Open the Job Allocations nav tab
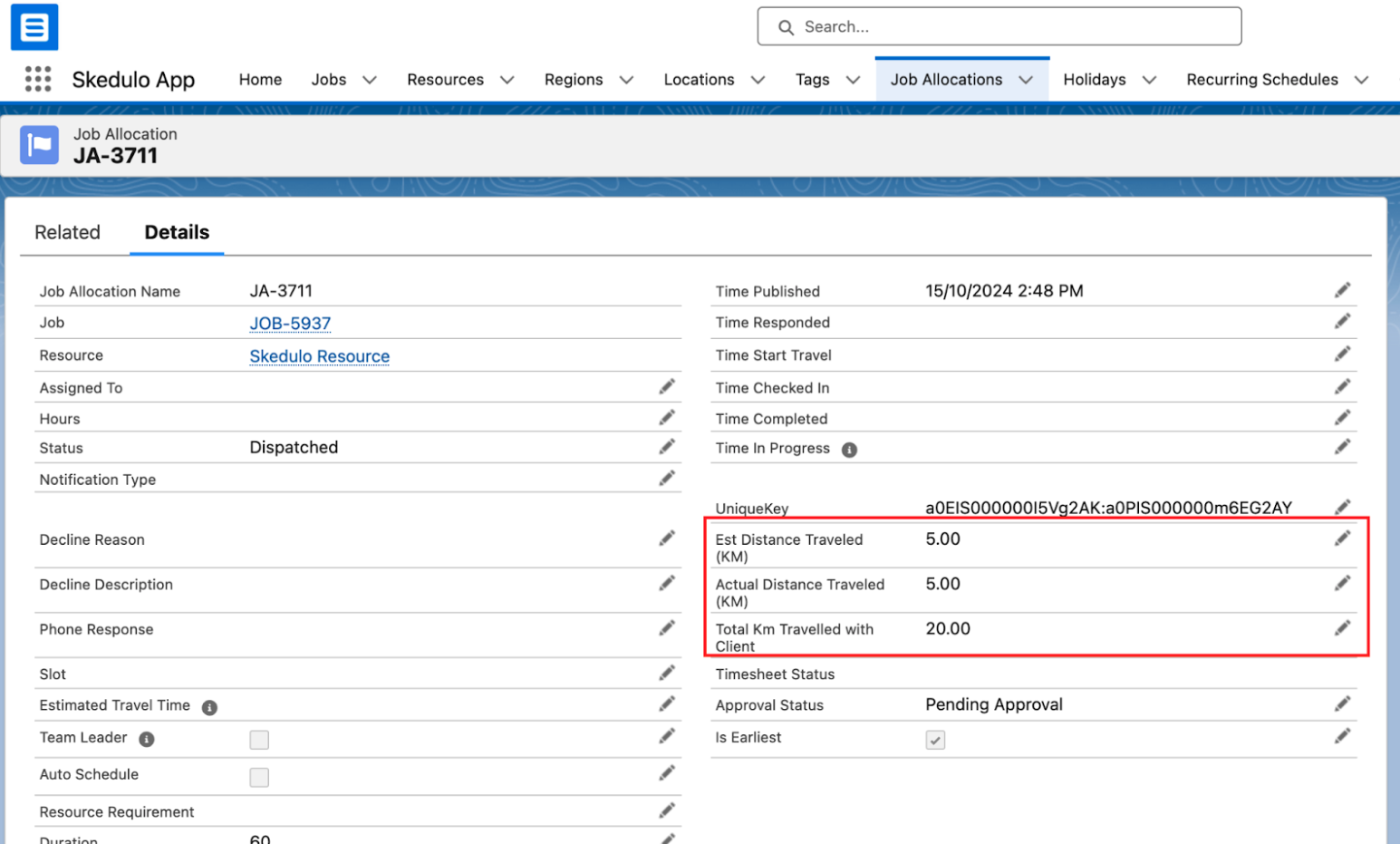The height and width of the screenshot is (844, 1400). tap(946, 80)
